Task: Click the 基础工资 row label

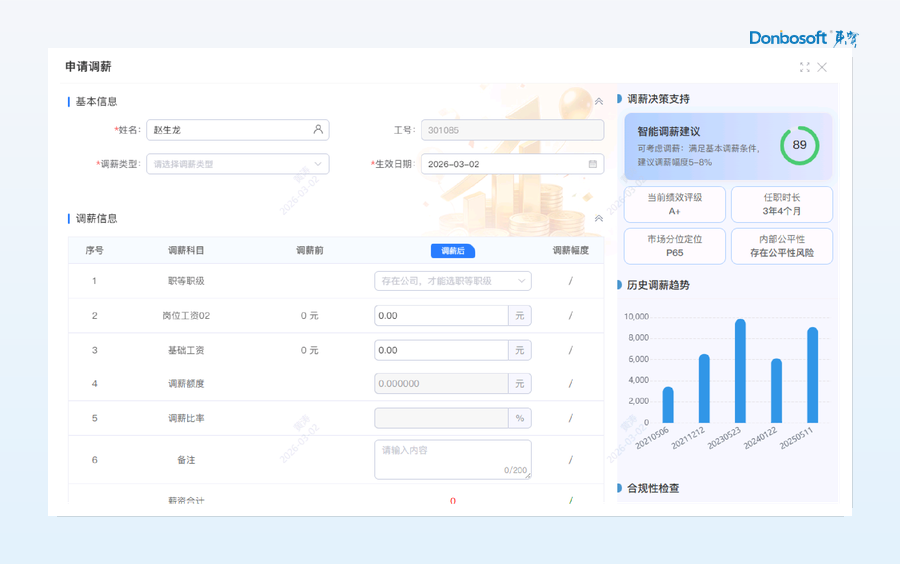Action: 186,350
